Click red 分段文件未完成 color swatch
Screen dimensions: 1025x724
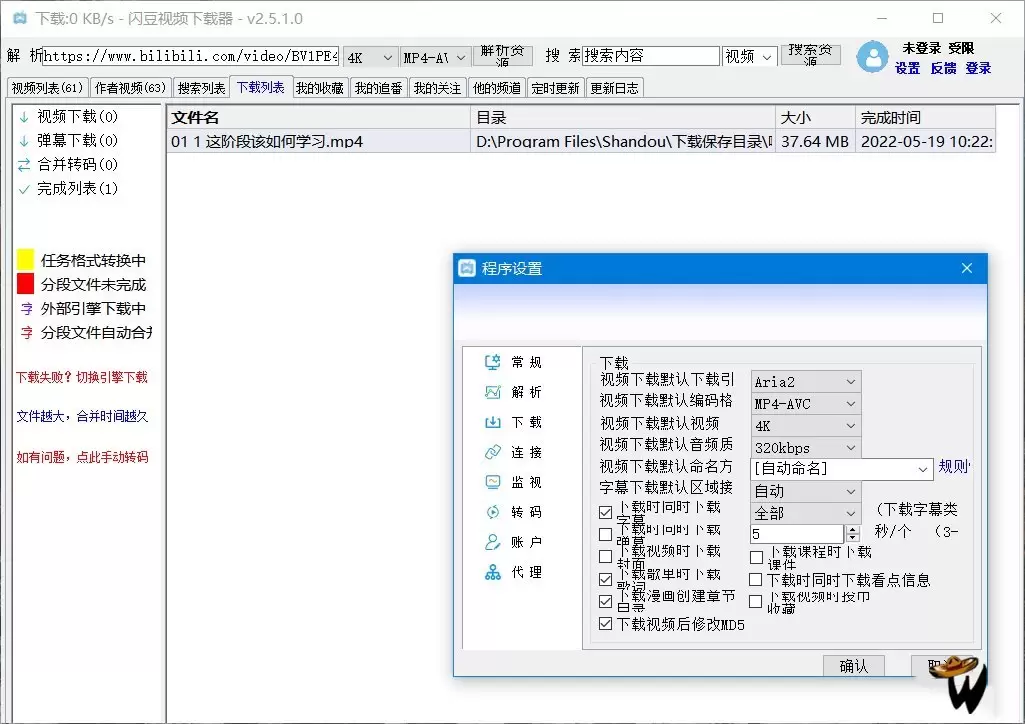click(25, 284)
